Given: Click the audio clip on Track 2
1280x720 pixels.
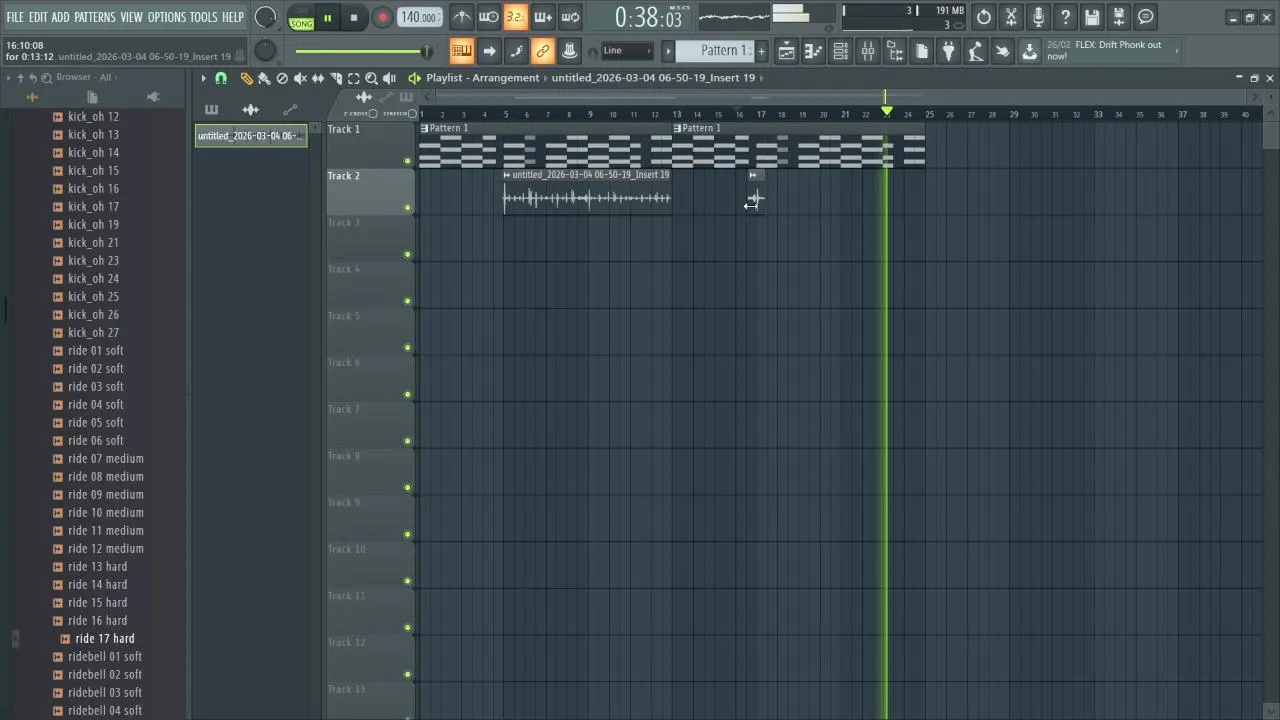Looking at the screenshot, I should point(587,190).
